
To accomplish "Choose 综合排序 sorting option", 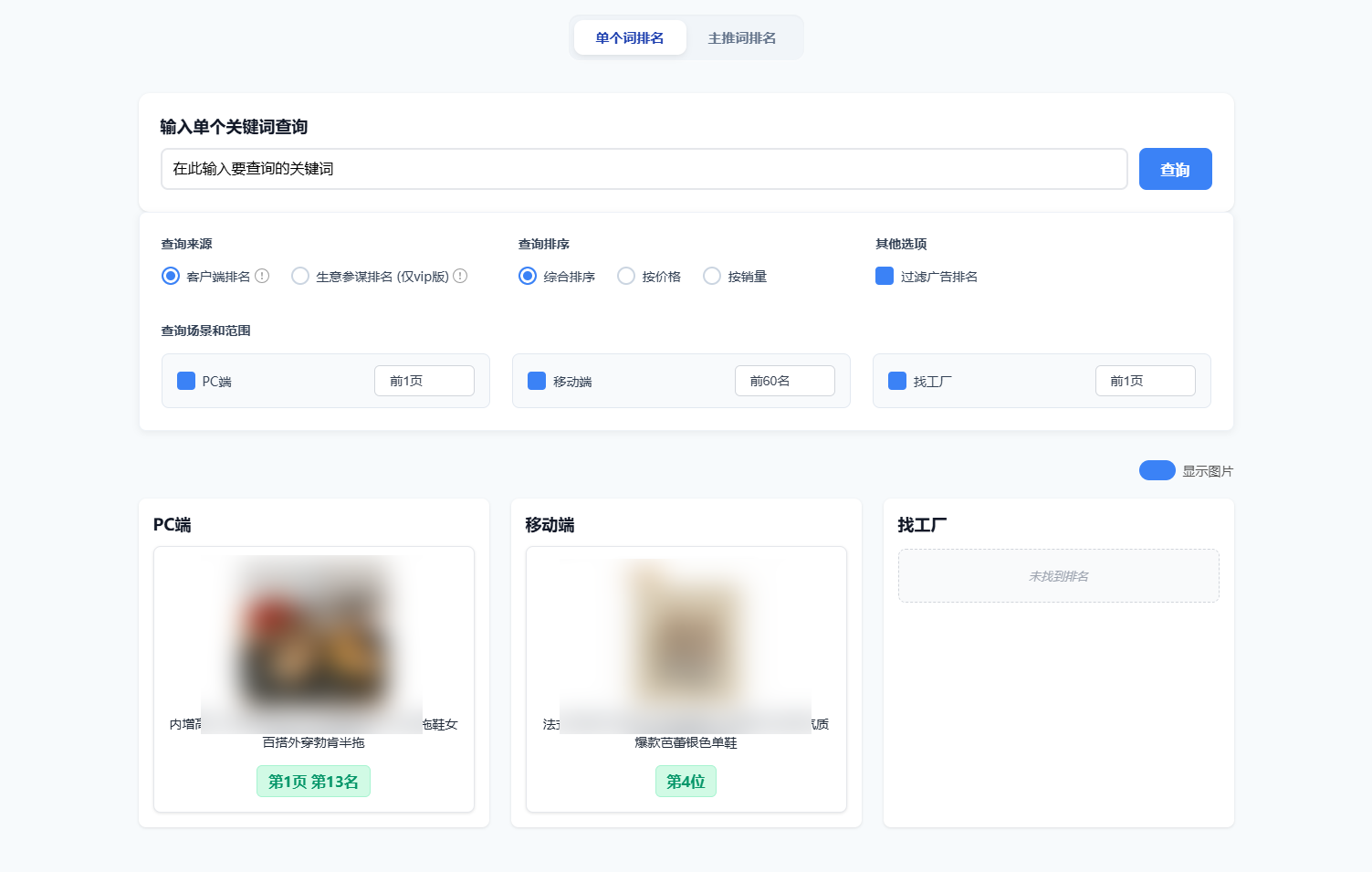I will pyautogui.click(x=528, y=276).
